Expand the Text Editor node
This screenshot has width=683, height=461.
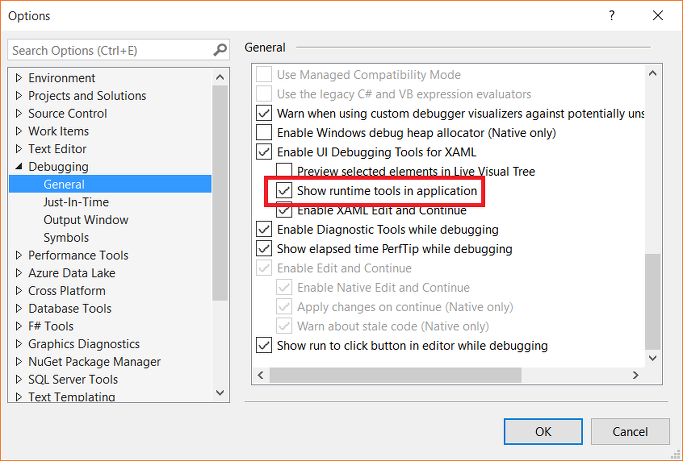[x=19, y=149]
